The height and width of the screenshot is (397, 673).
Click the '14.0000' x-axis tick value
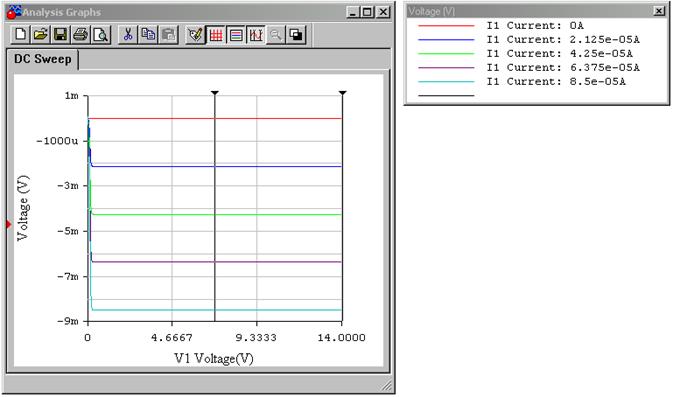pos(342,338)
